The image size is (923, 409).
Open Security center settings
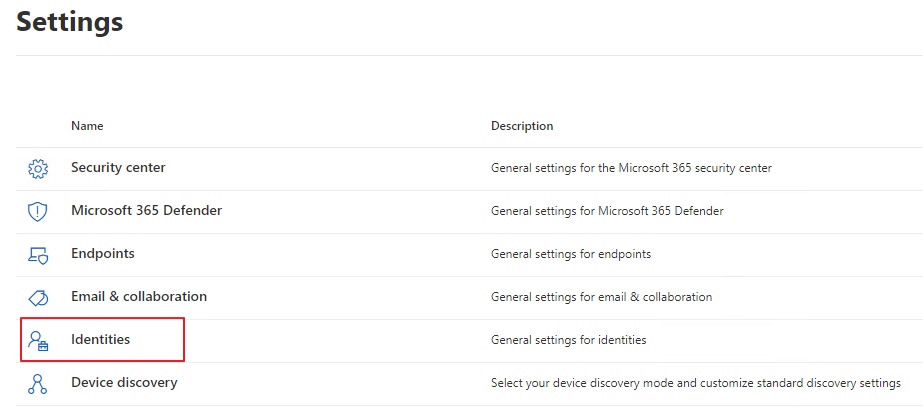point(118,168)
